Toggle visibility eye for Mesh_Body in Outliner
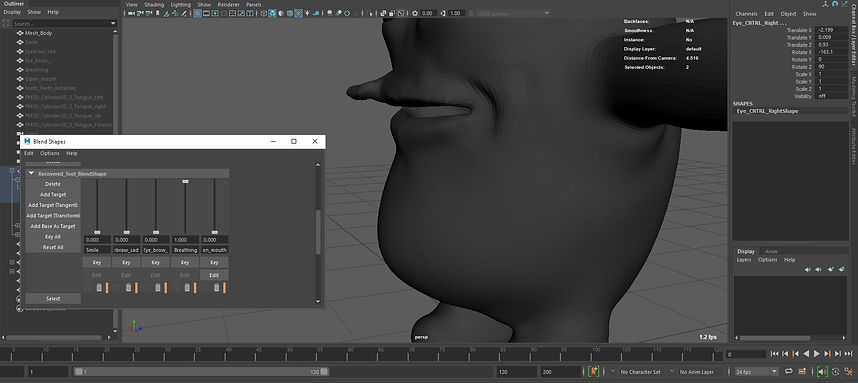Screen dimensions: 858x383 pos(19,33)
